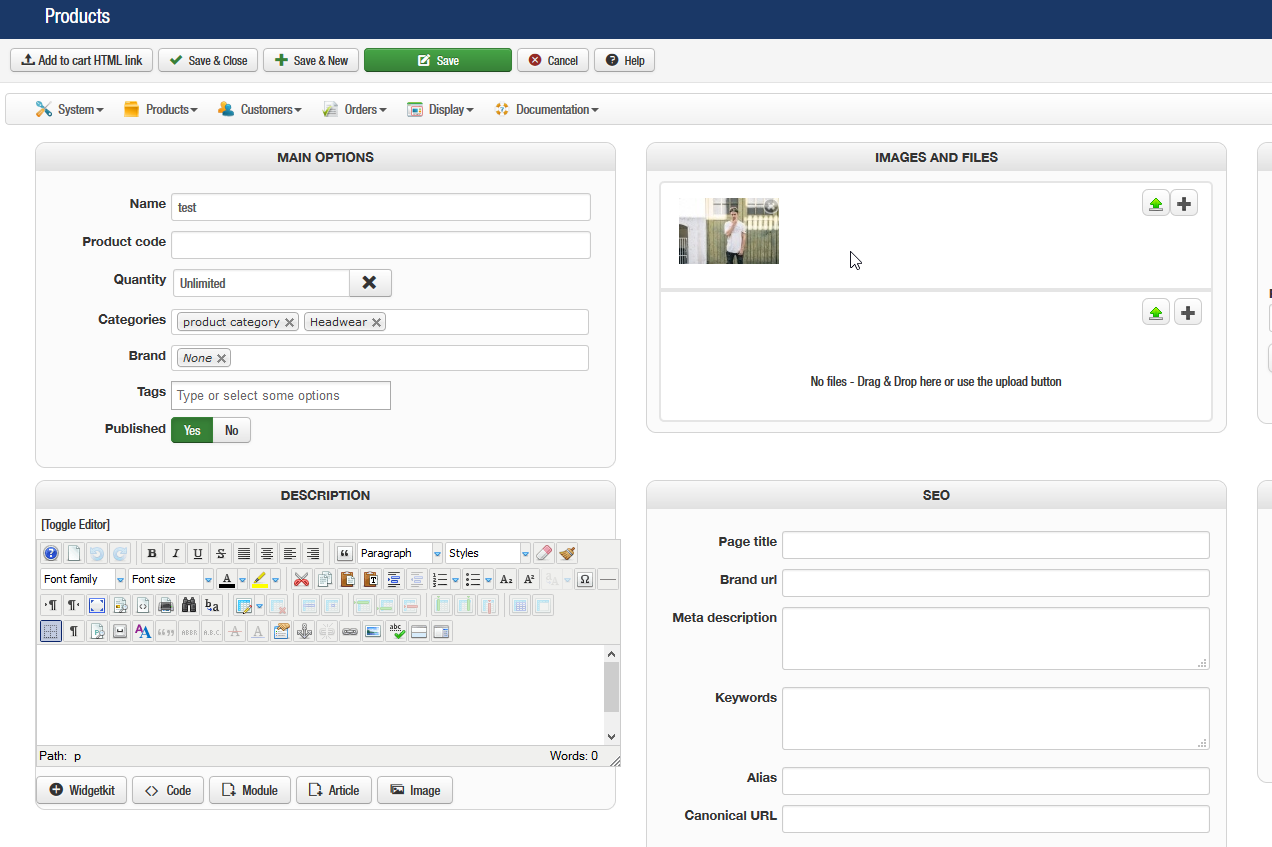Click the Print icon in editor

point(166,605)
